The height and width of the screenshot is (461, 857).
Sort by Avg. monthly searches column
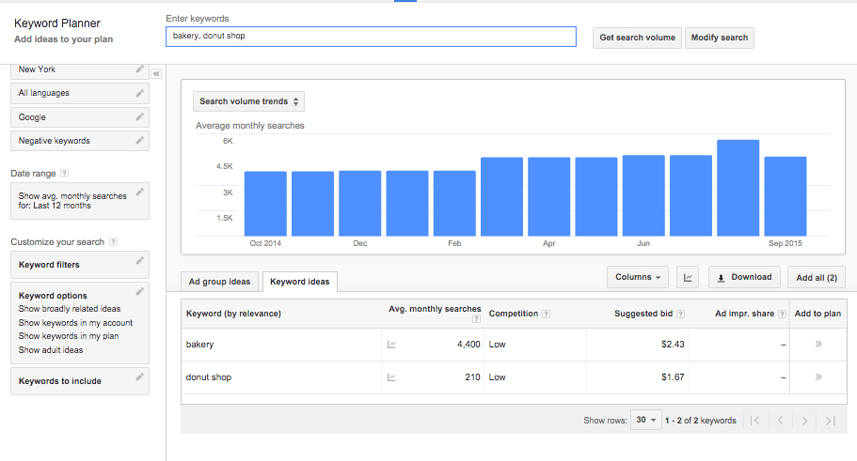(x=435, y=309)
